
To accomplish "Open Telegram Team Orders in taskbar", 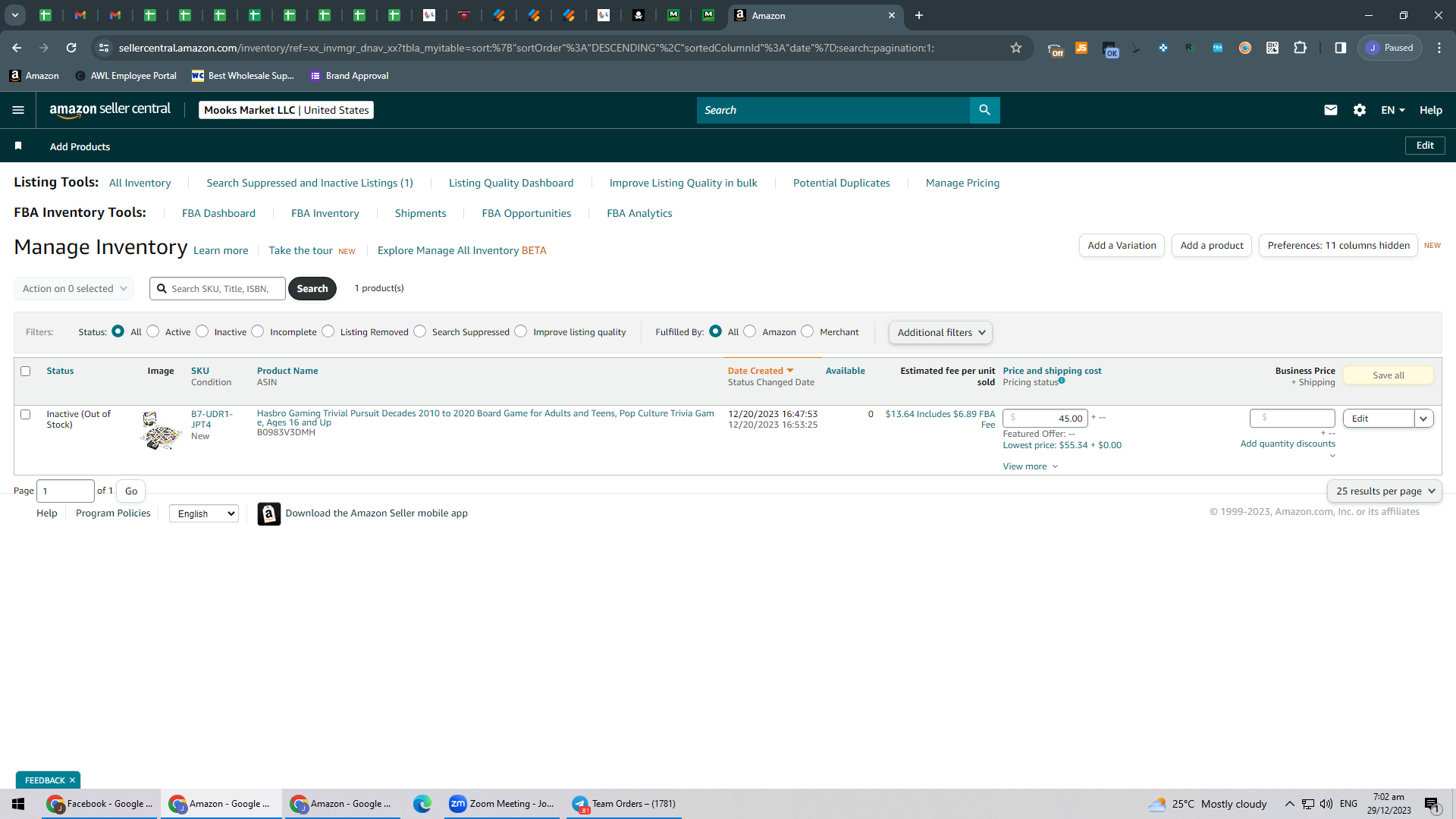I will (x=624, y=804).
